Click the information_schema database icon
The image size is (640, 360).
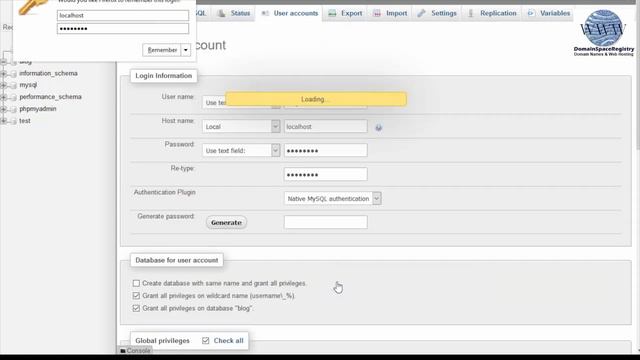pos(13,73)
